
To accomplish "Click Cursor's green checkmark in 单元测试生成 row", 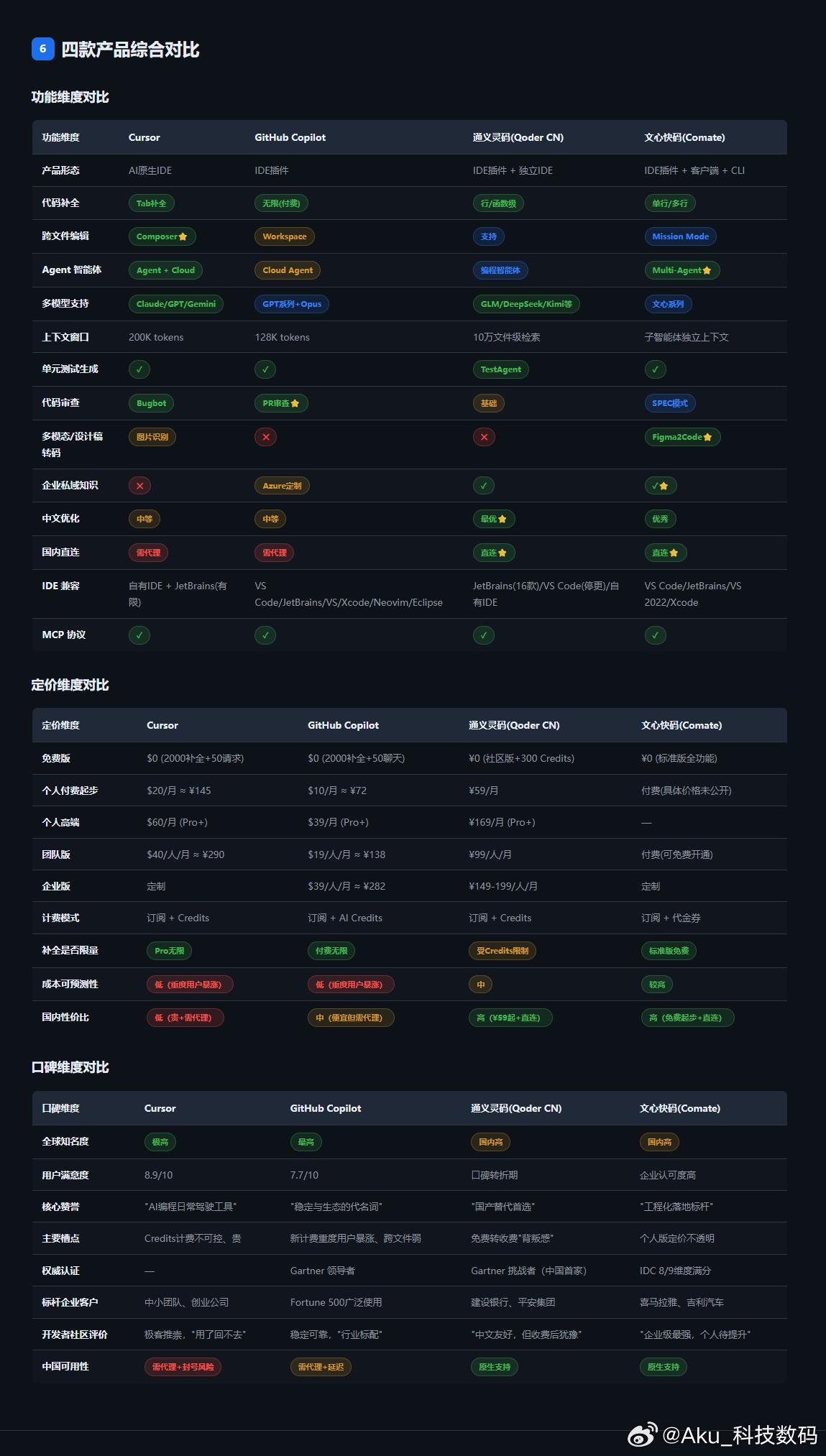I will (139, 369).
